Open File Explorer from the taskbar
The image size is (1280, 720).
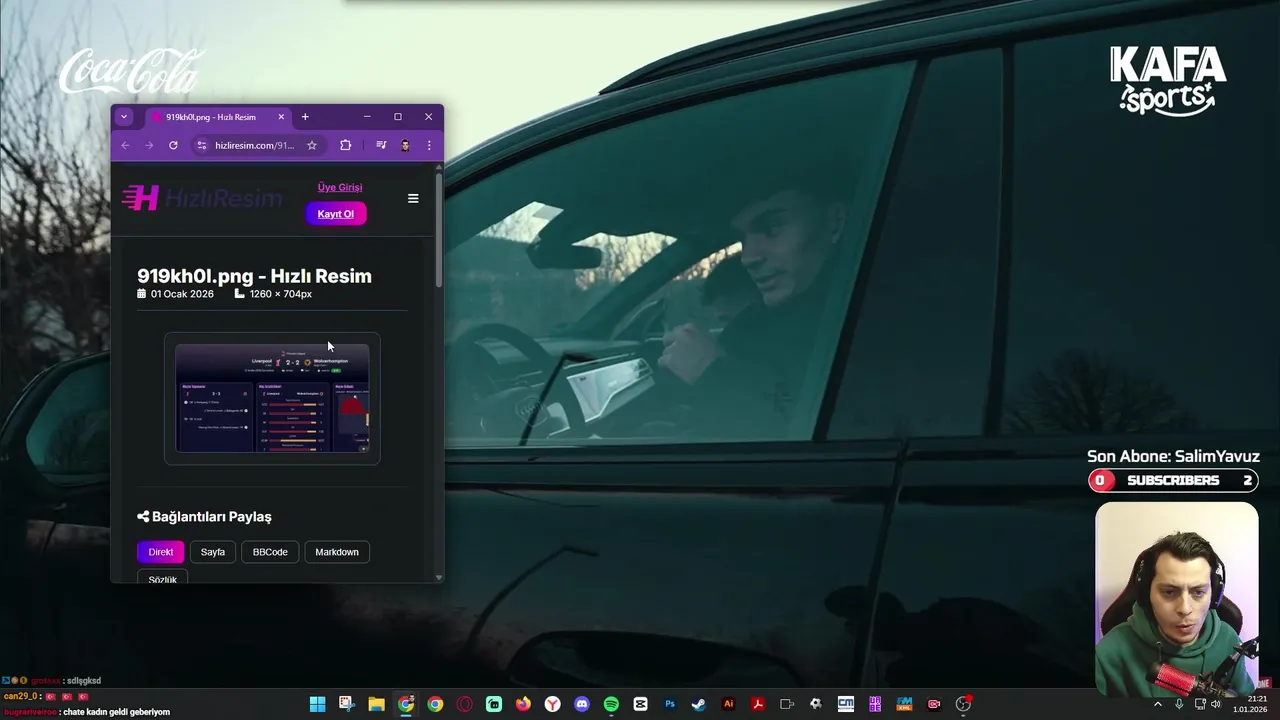[376, 704]
